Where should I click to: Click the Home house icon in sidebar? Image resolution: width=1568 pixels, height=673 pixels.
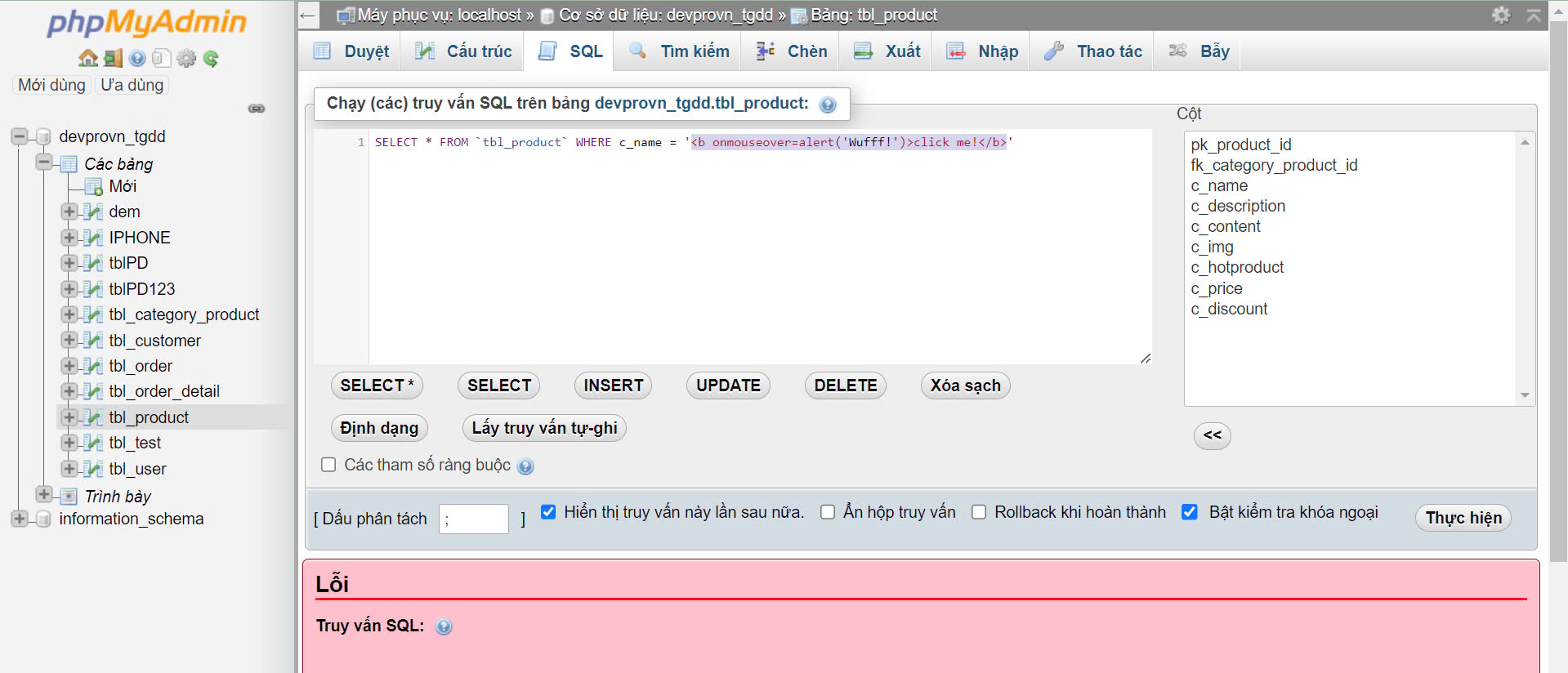click(87, 58)
